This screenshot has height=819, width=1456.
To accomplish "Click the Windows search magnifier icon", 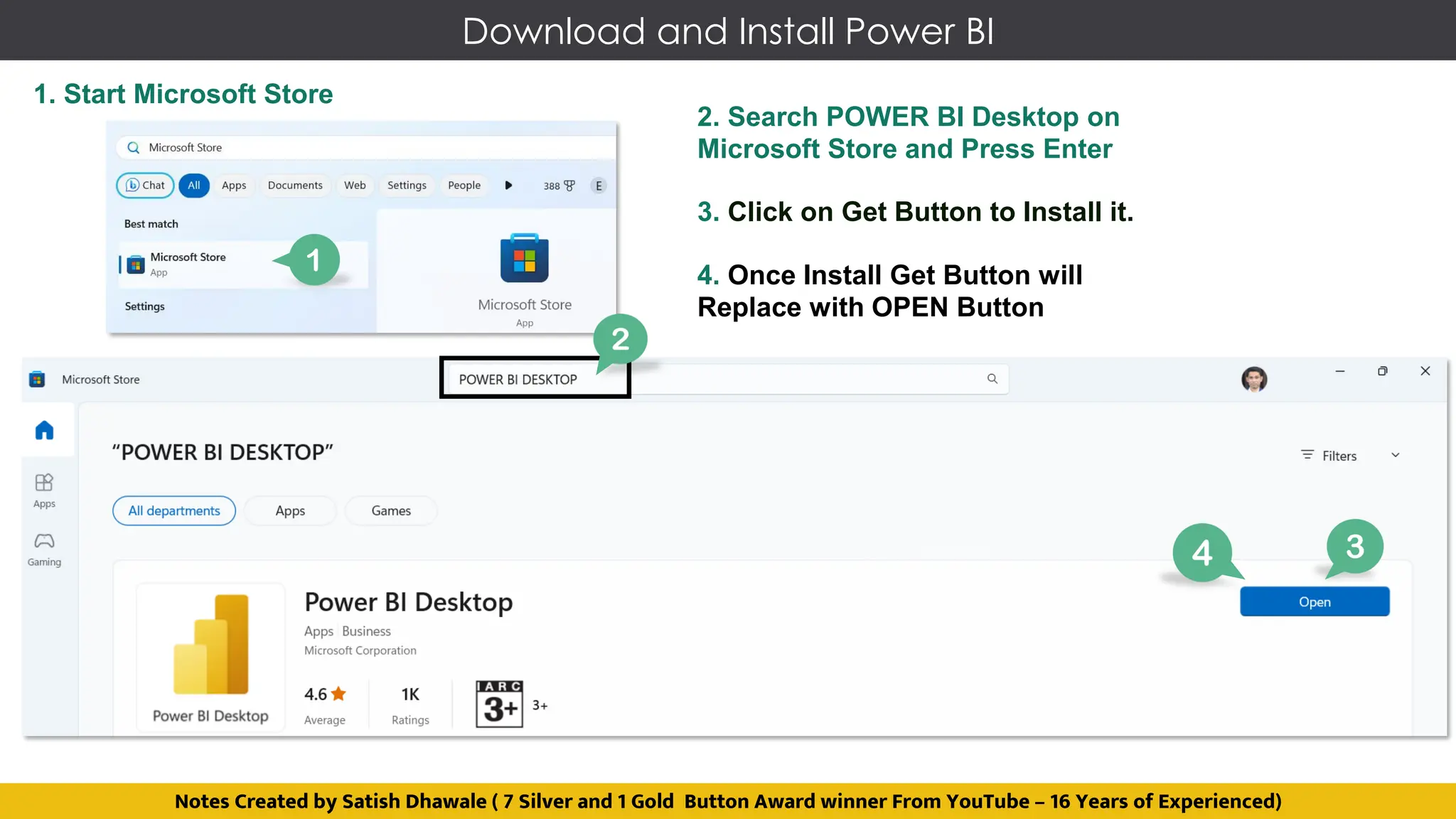I will coord(133,147).
